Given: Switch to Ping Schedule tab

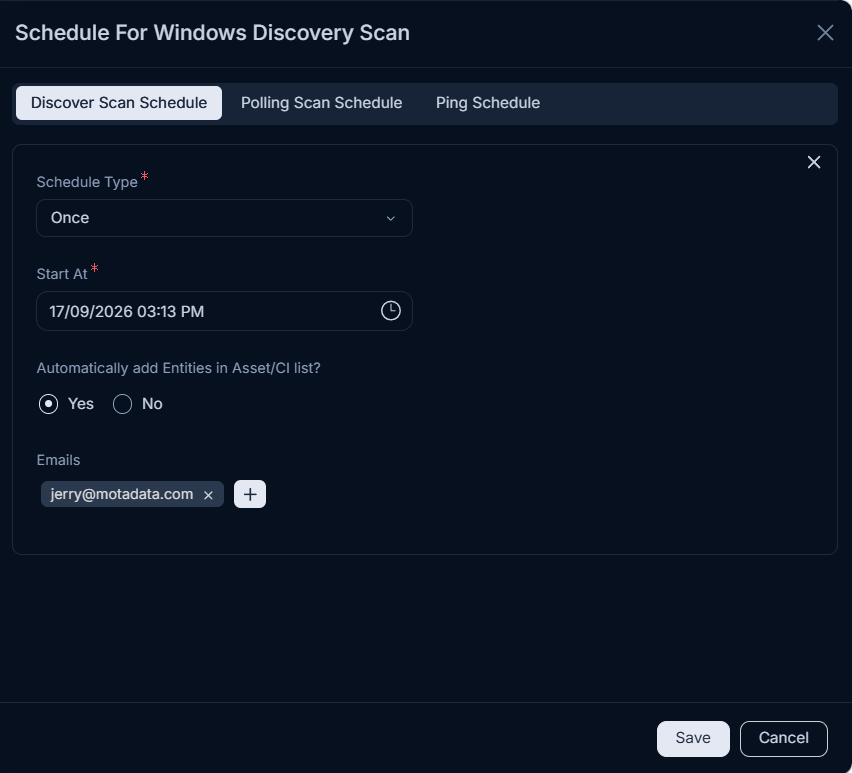Looking at the screenshot, I should [x=488, y=103].
